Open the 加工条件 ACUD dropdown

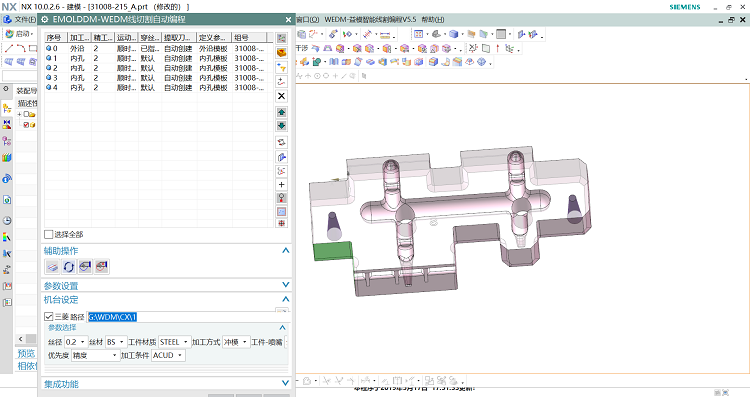pos(168,355)
